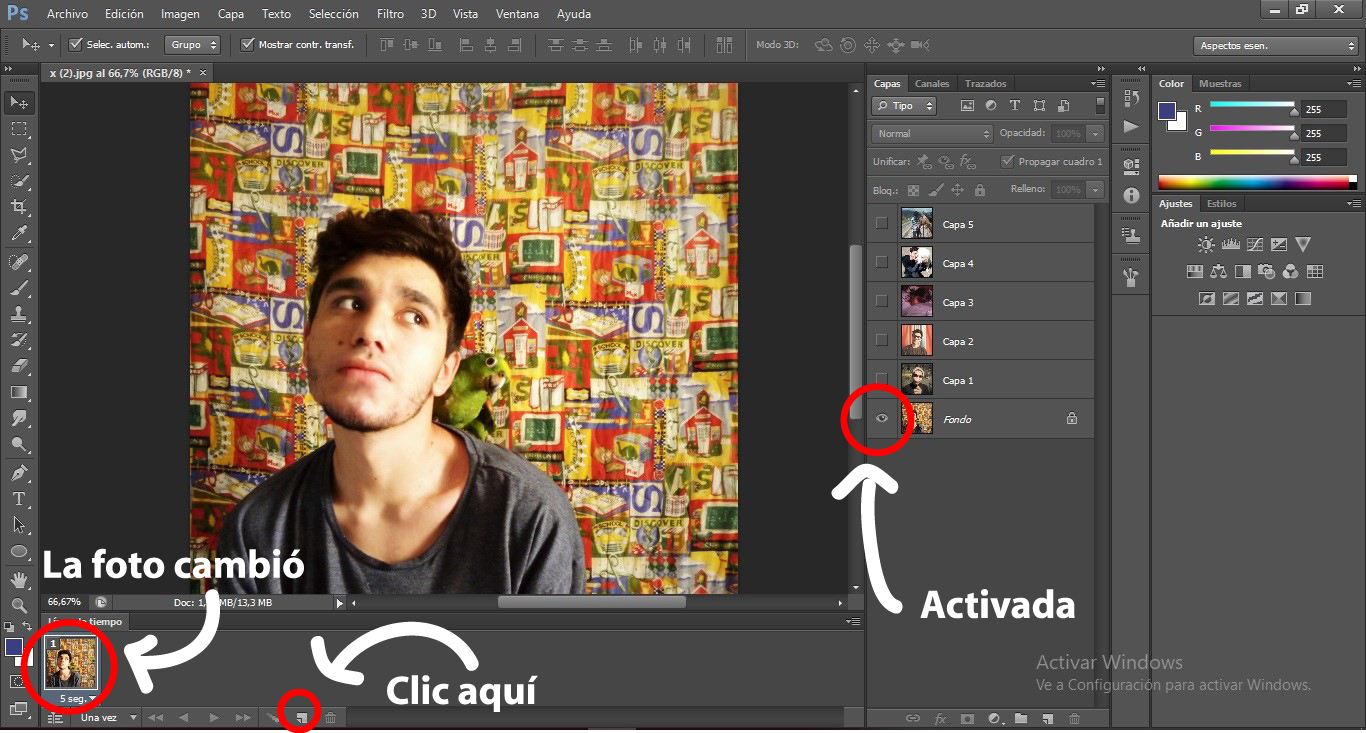Select the Pen tool
Screen dimensions: 1366x733
click(x=18, y=473)
